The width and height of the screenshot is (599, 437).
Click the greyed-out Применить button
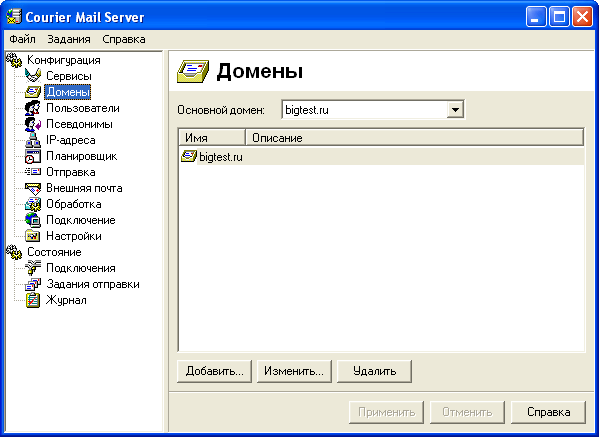(386, 412)
